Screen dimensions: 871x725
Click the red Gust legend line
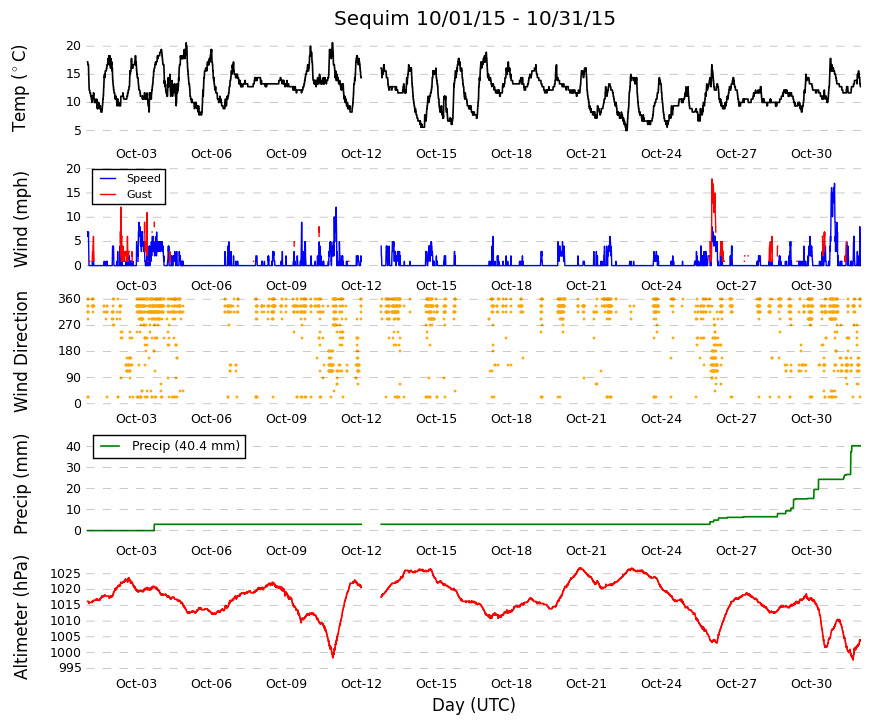pyautogui.click(x=108, y=194)
